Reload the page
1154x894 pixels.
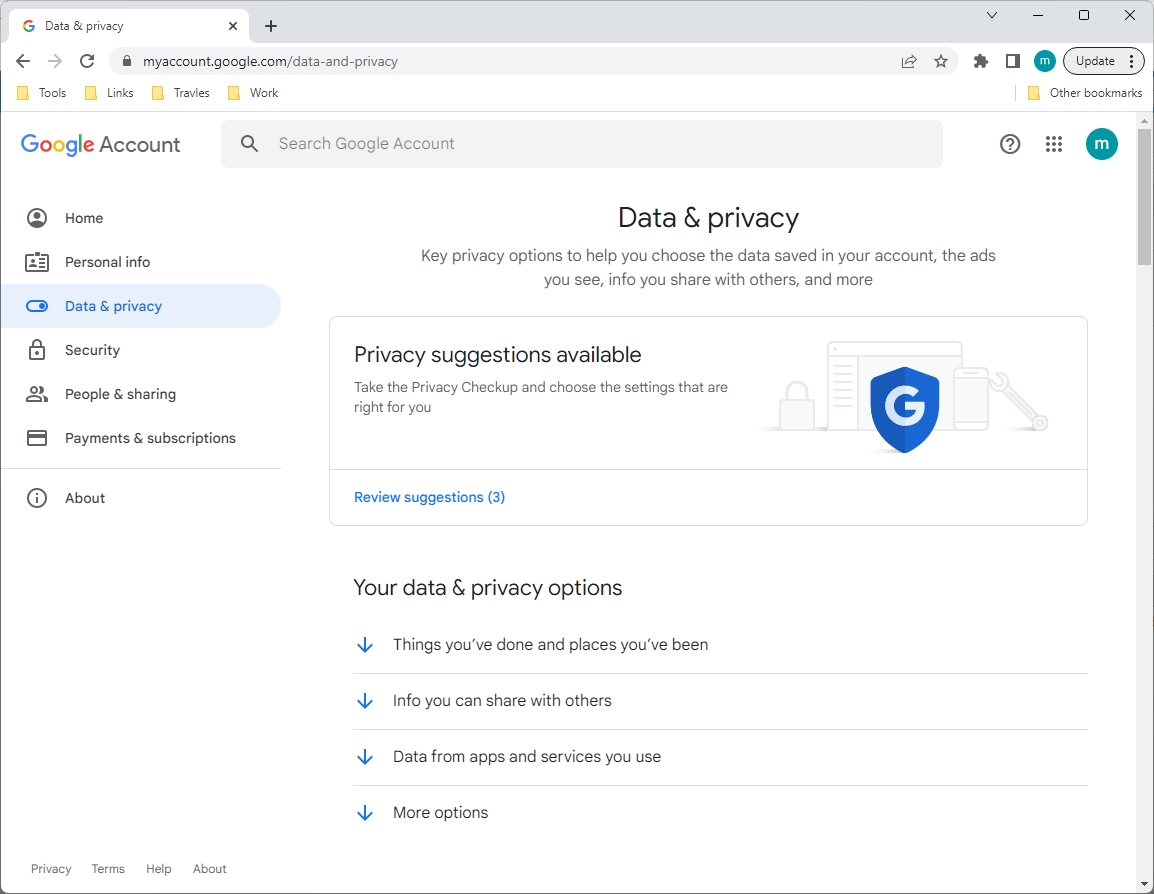pos(87,61)
